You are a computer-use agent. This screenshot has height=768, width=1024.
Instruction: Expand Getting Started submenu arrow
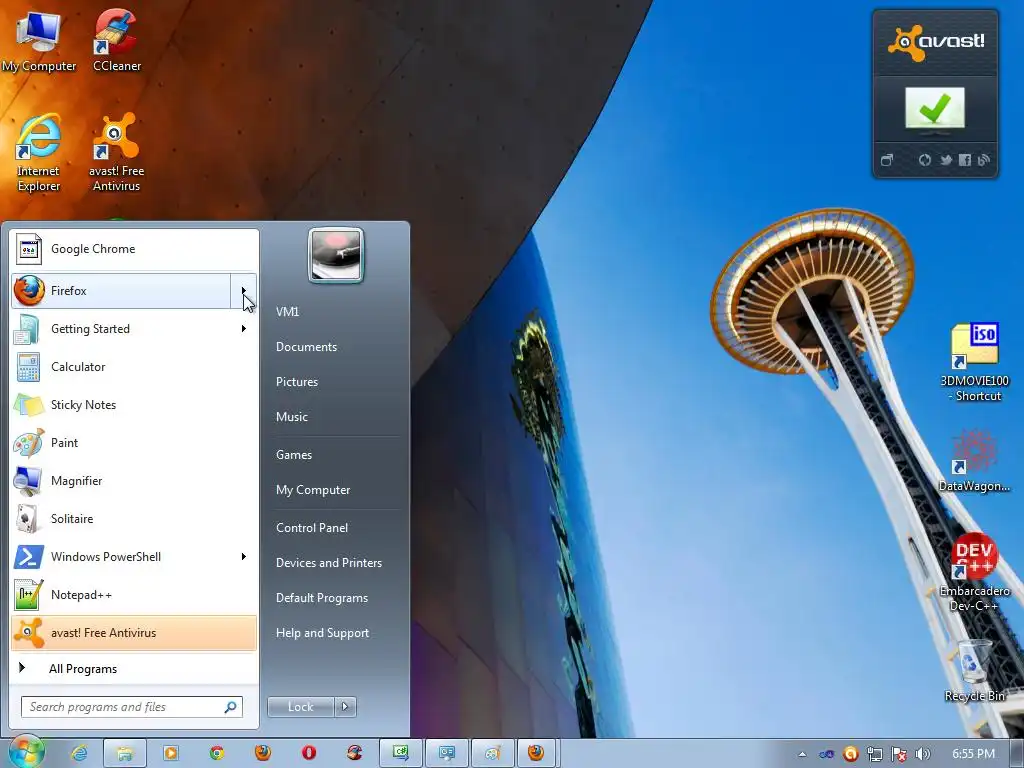tap(244, 328)
